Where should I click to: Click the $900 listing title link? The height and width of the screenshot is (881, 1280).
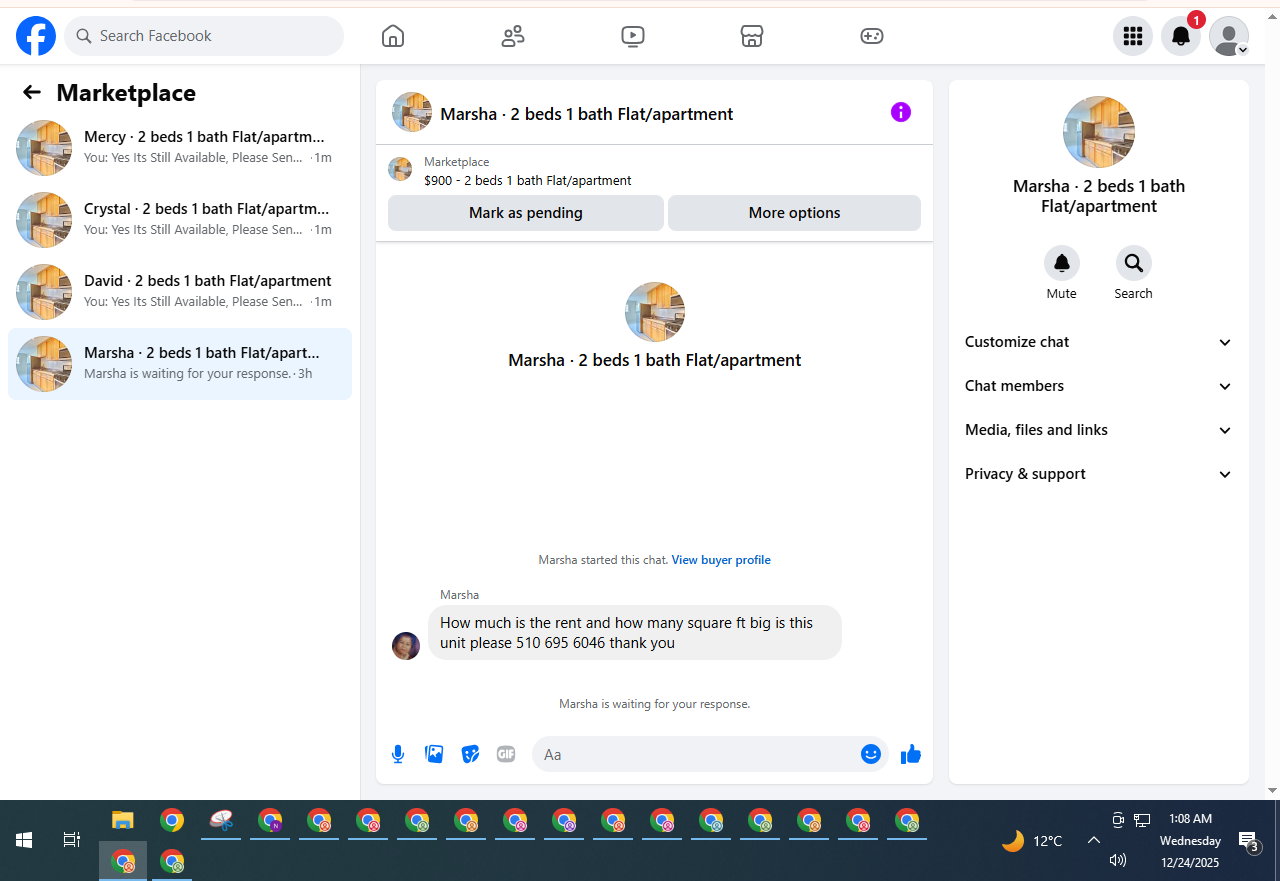pyautogui.click(x=528, y=181)
